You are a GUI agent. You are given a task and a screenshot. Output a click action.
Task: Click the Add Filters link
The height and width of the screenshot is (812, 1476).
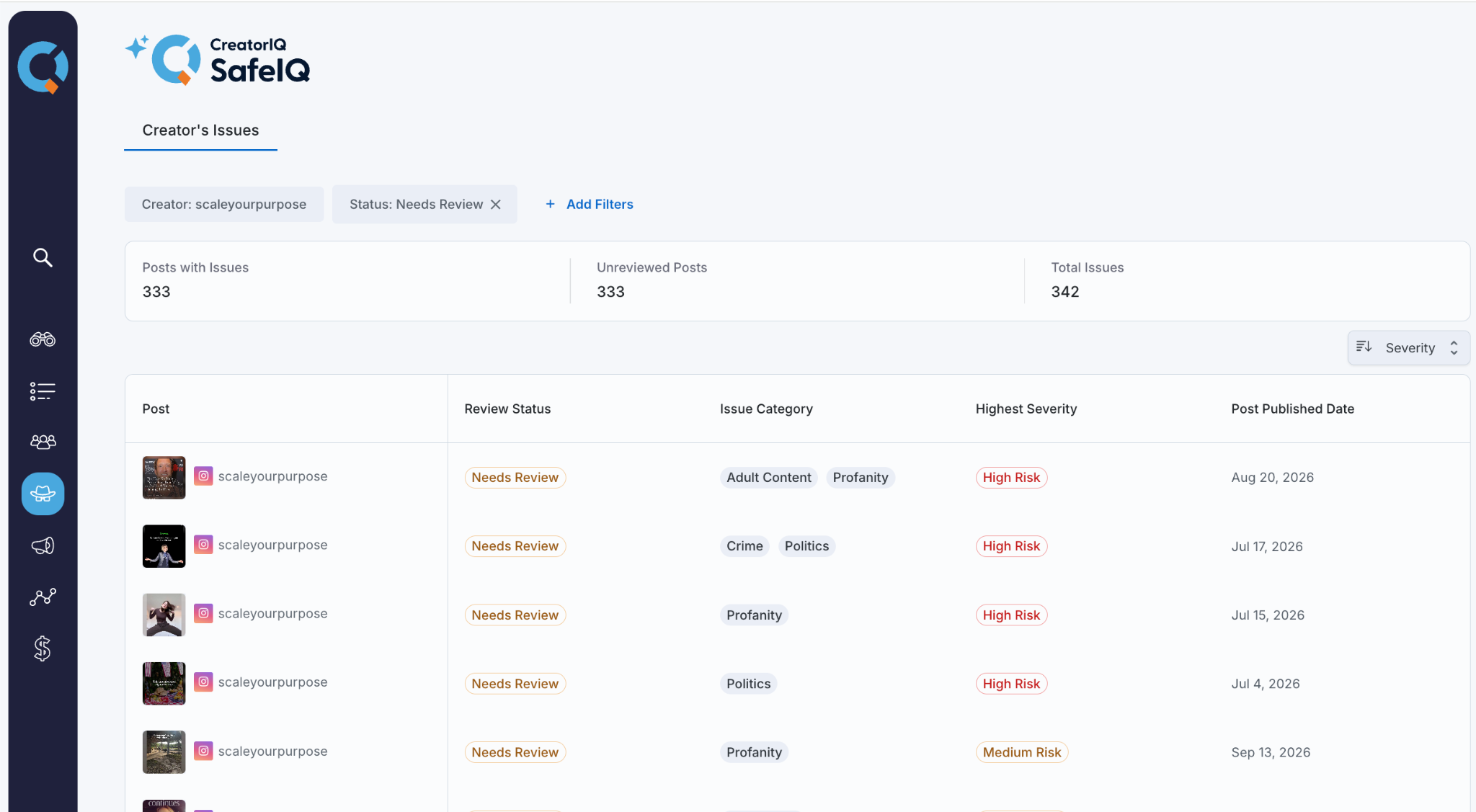[600, 204]
